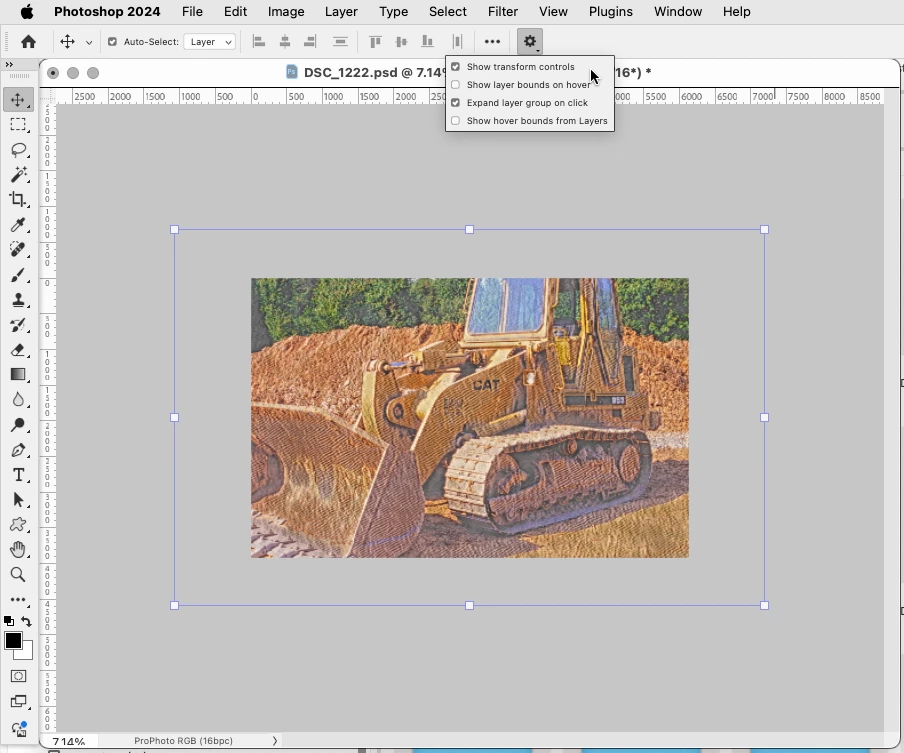Select the Dodge tool

click(18, 425)
